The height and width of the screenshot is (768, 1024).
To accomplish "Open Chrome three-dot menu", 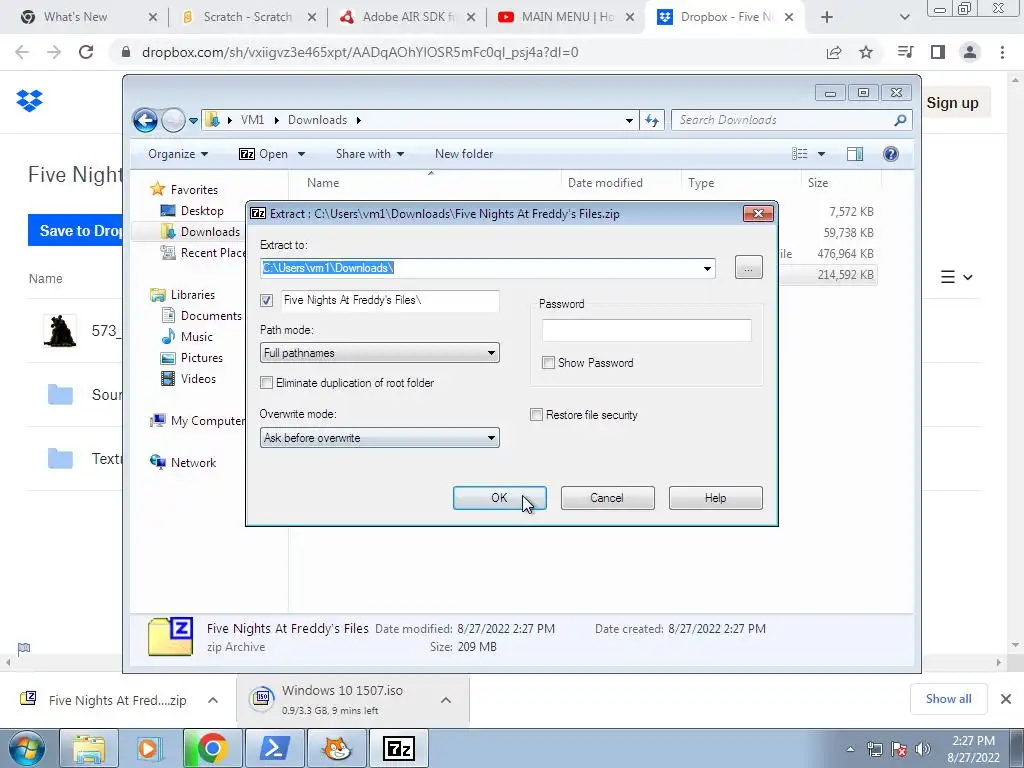I will pos(1002,52).
